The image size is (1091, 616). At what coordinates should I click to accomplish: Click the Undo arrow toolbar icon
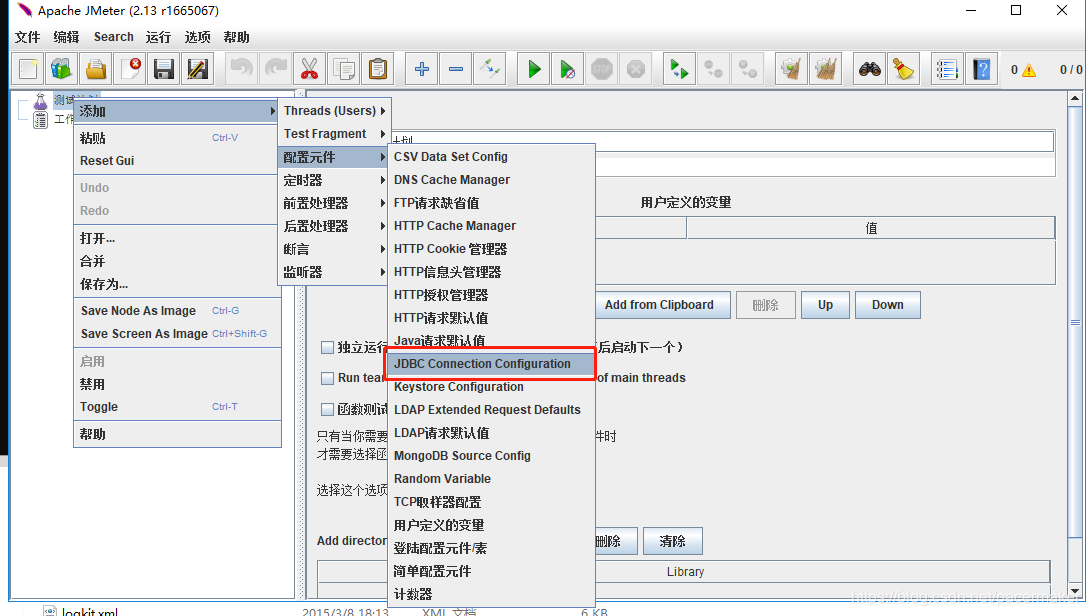coord(241,69)
